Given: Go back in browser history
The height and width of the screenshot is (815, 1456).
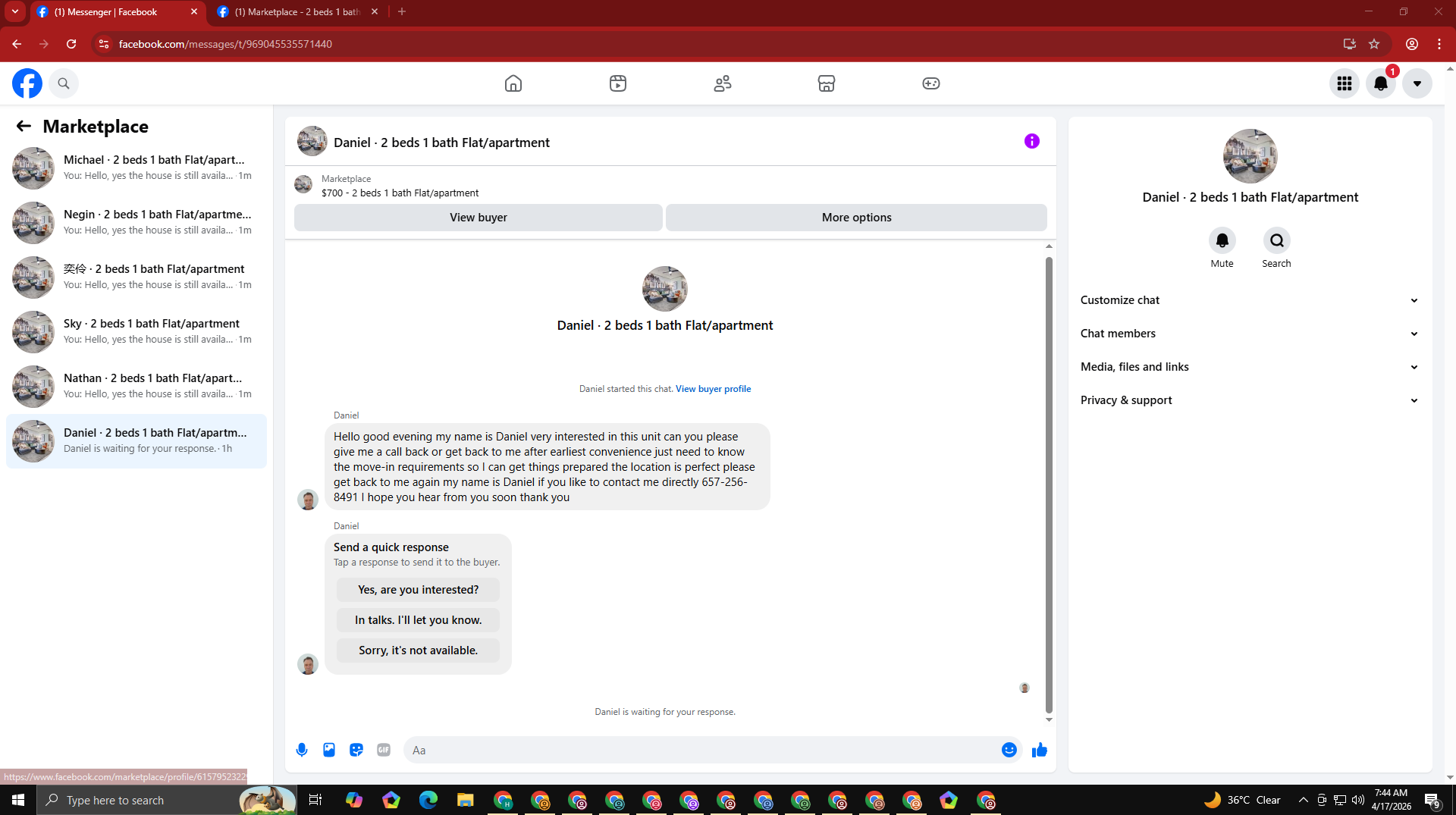Looking at the screenshot, I should click(17, 44).
